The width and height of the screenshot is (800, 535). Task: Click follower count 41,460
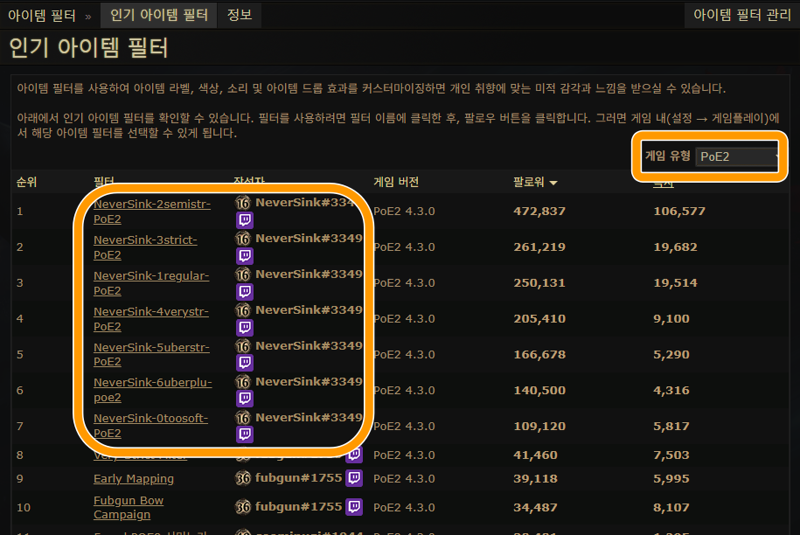pos(535,455)
